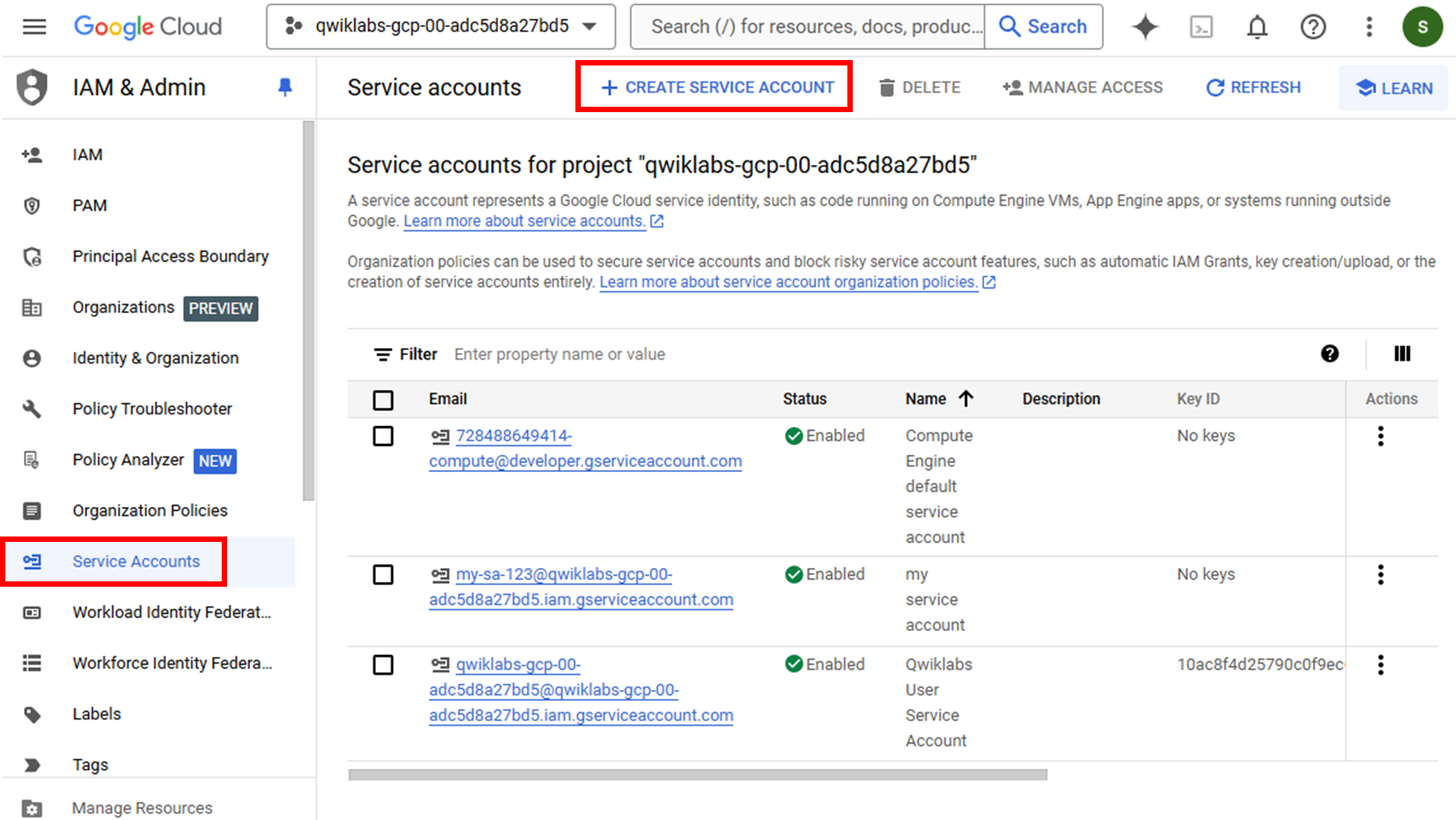Click the IAM & Admin shield icon

tap(32, 87)
